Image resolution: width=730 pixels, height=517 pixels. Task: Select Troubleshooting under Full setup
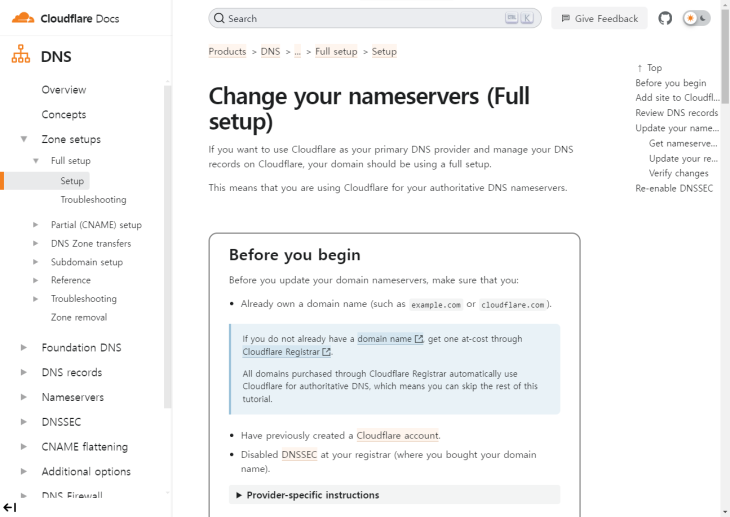(93, 200)
